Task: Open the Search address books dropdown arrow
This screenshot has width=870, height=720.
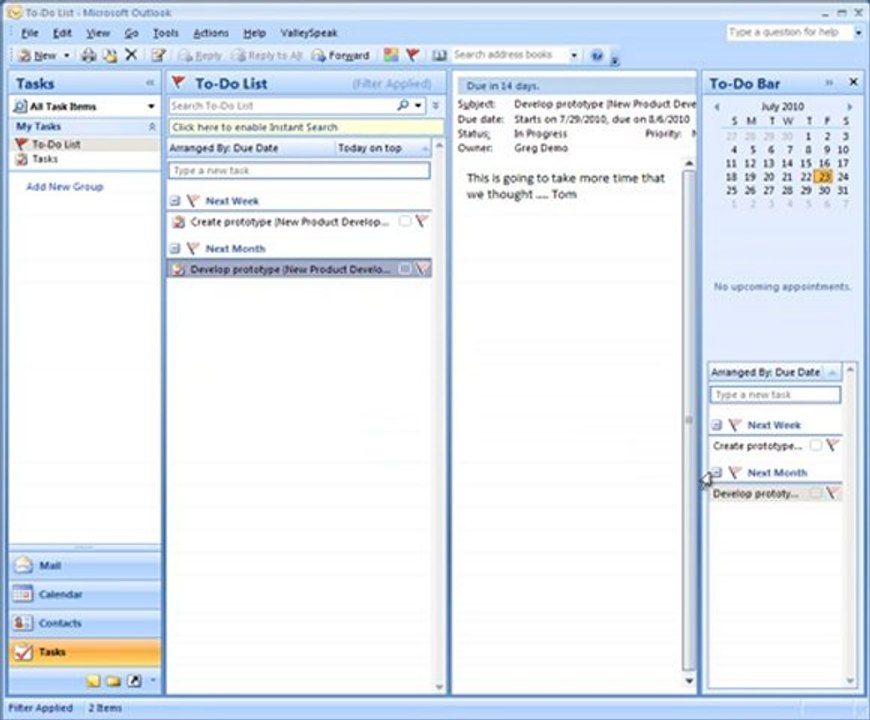Action: tap(574, 55)
